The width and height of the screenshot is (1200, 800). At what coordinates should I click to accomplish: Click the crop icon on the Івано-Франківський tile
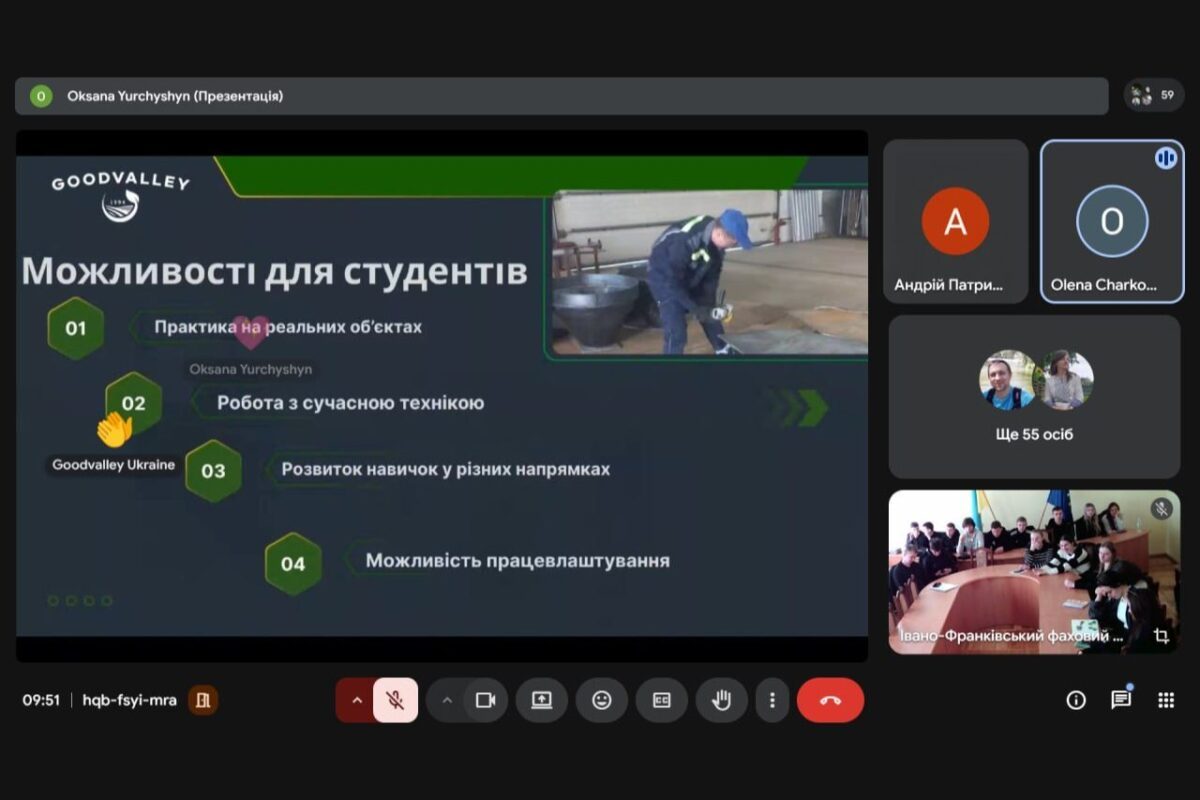click(1161, 636)
